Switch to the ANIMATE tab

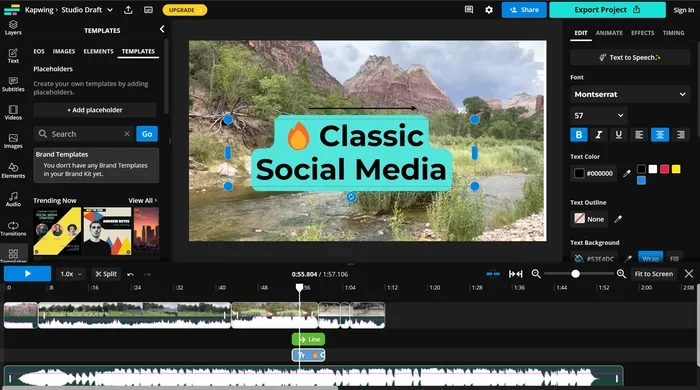coord(609,33)
